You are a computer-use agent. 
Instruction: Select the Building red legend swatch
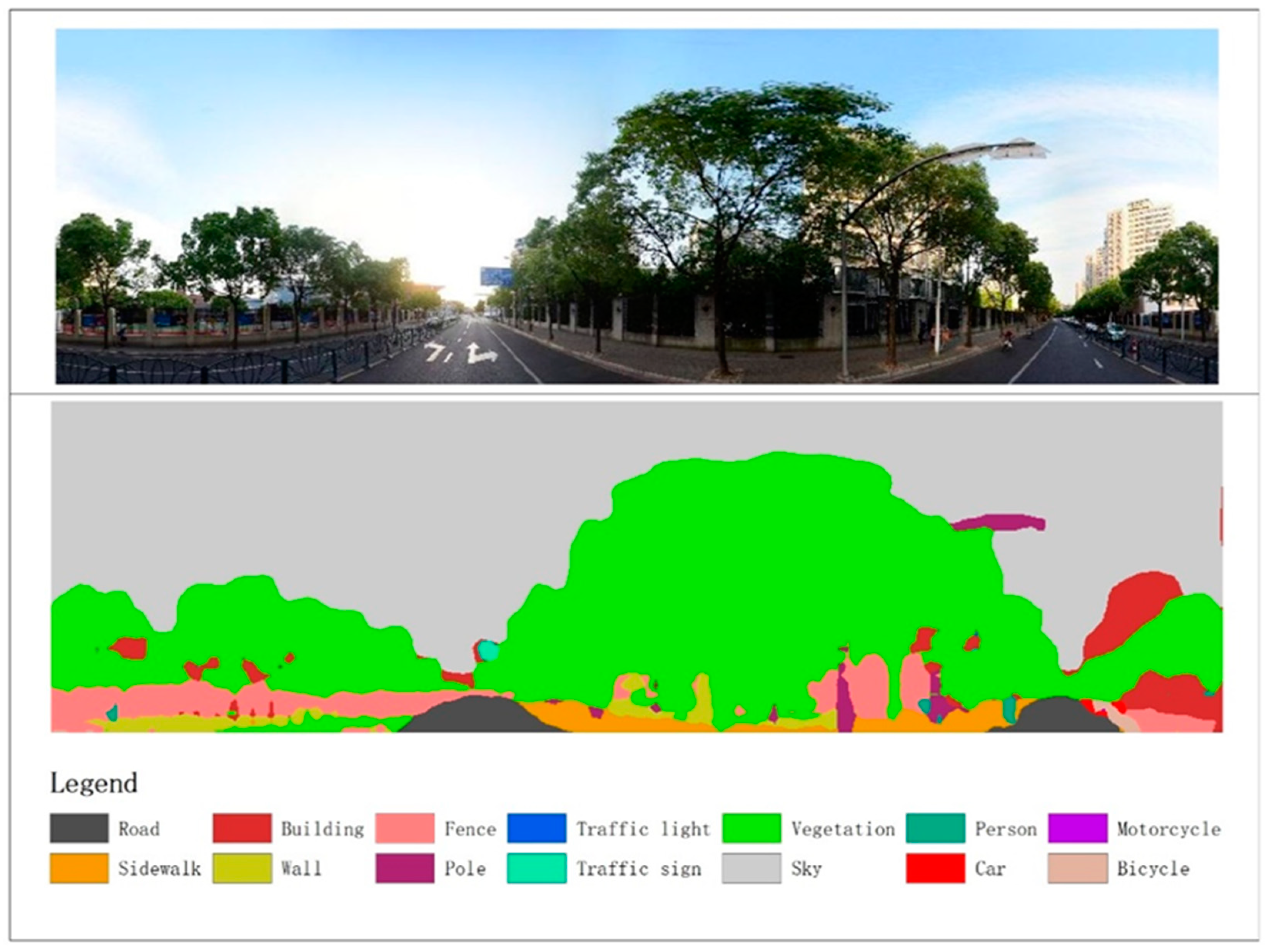pos(242,828)
